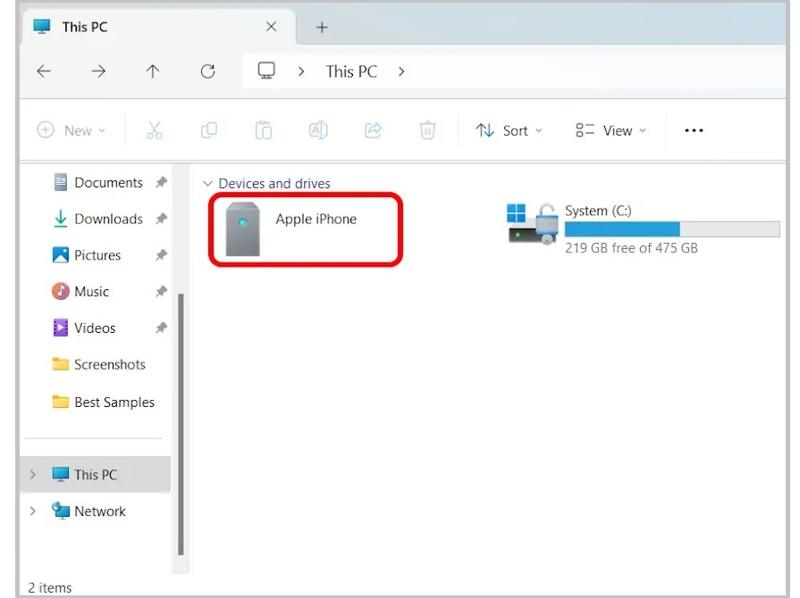Open Music in the sidebar
800x598 pixels.
(x=81, y=291)
